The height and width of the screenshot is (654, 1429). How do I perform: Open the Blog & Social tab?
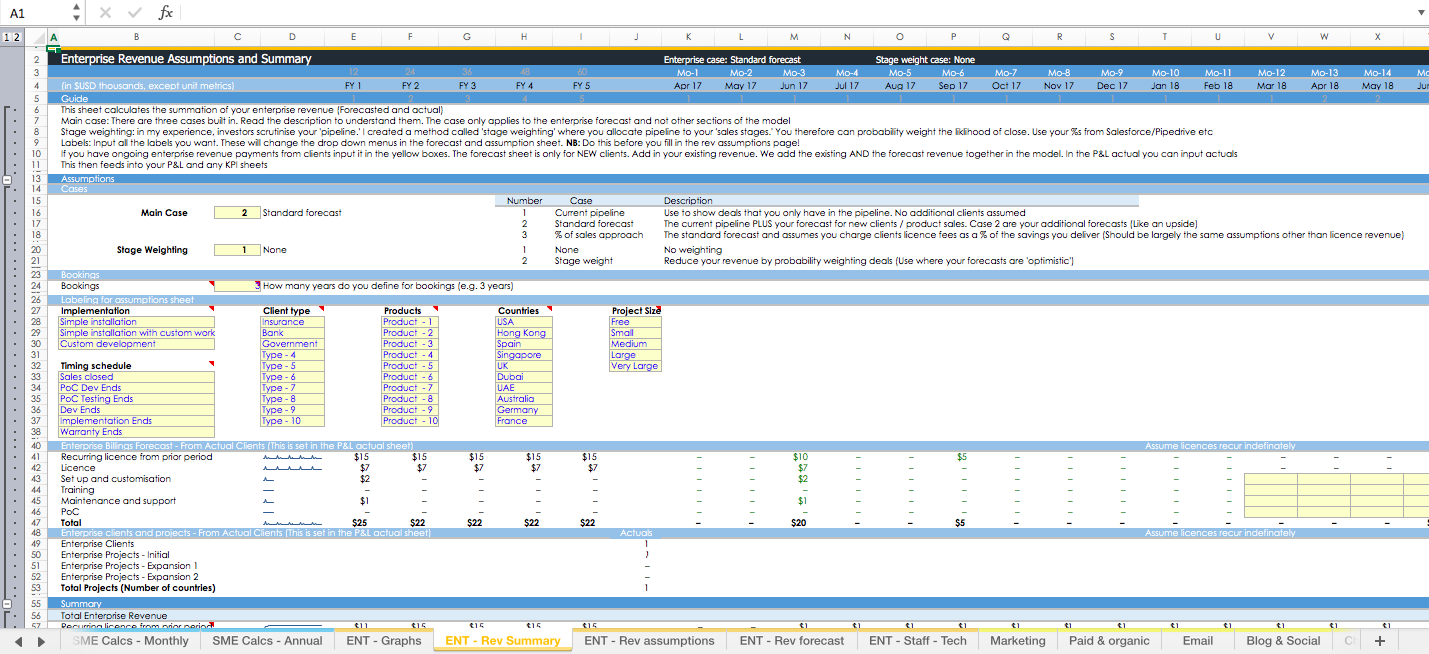coord(1283,641)
